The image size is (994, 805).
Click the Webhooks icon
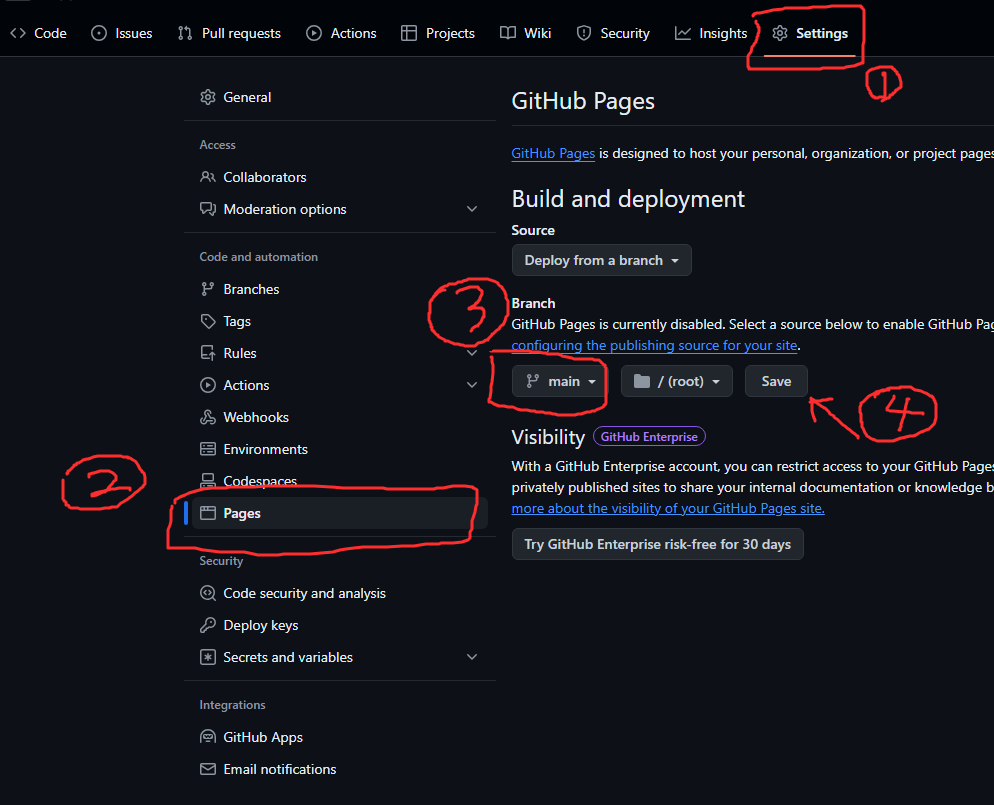pos(208,417)
